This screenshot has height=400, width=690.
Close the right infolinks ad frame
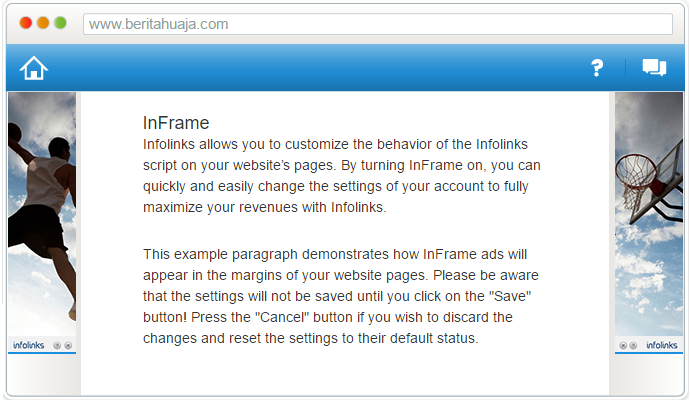pos(622,346)
